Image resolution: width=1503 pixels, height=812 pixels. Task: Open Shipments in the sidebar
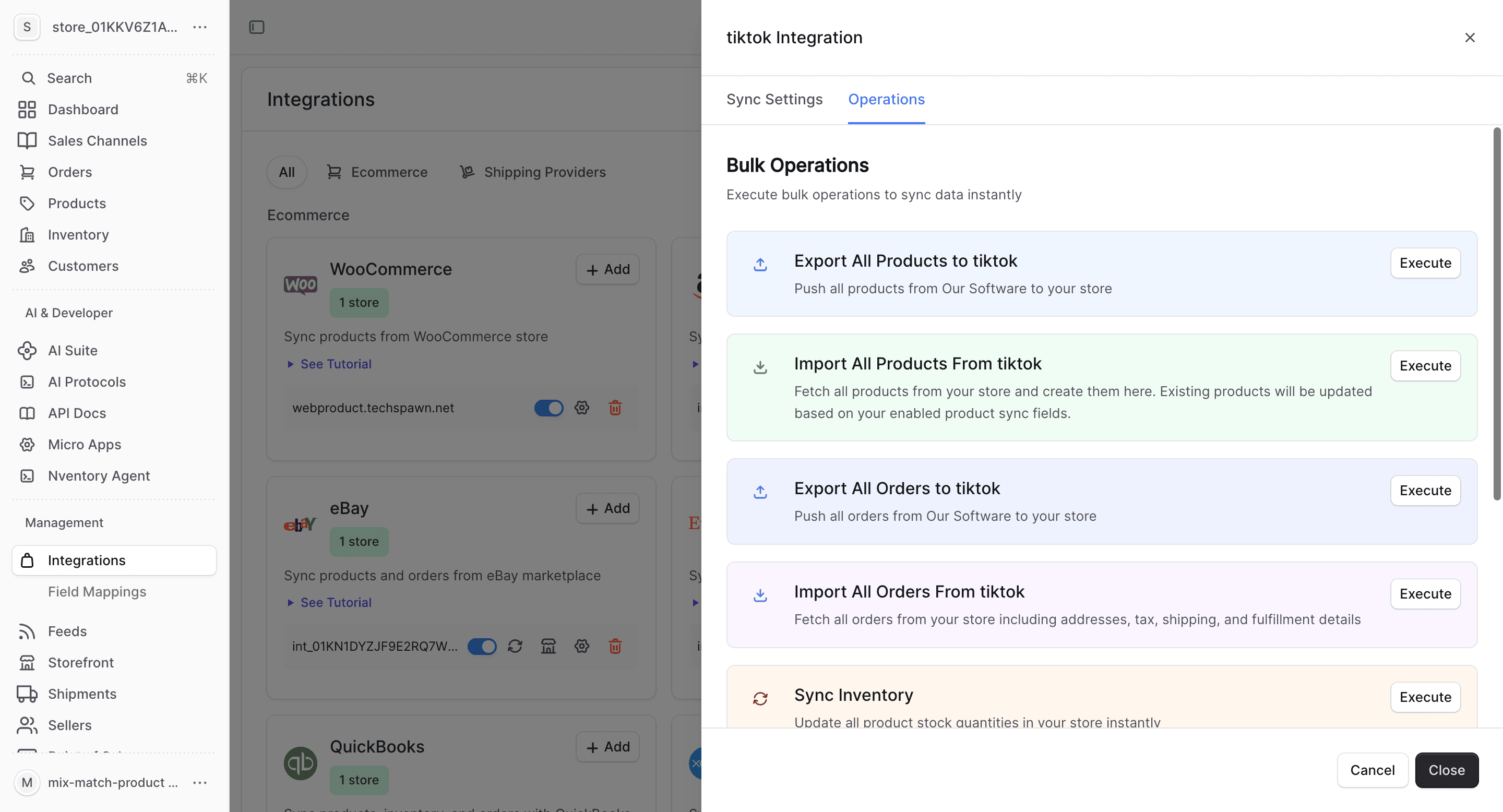(114, 694)
